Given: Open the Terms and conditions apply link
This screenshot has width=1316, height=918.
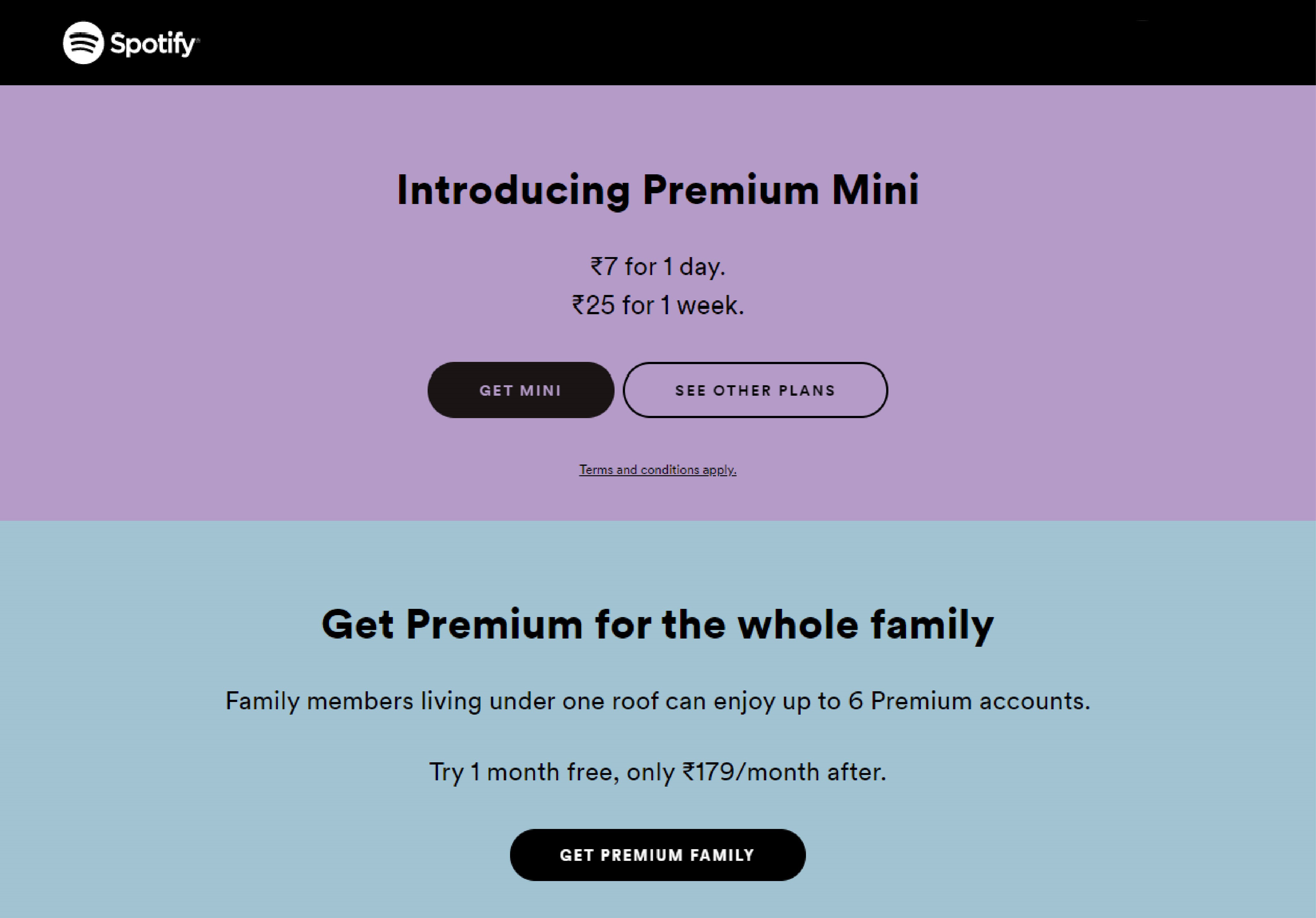Looking at the screenshot, I should 658,470.
